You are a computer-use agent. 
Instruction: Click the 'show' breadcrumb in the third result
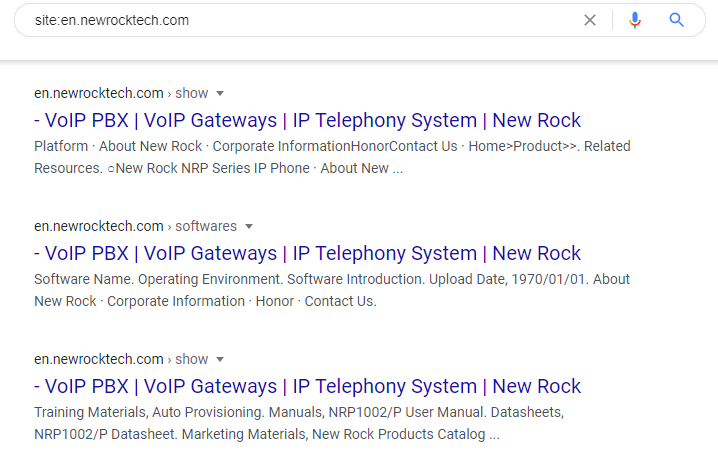coord(192,359)
